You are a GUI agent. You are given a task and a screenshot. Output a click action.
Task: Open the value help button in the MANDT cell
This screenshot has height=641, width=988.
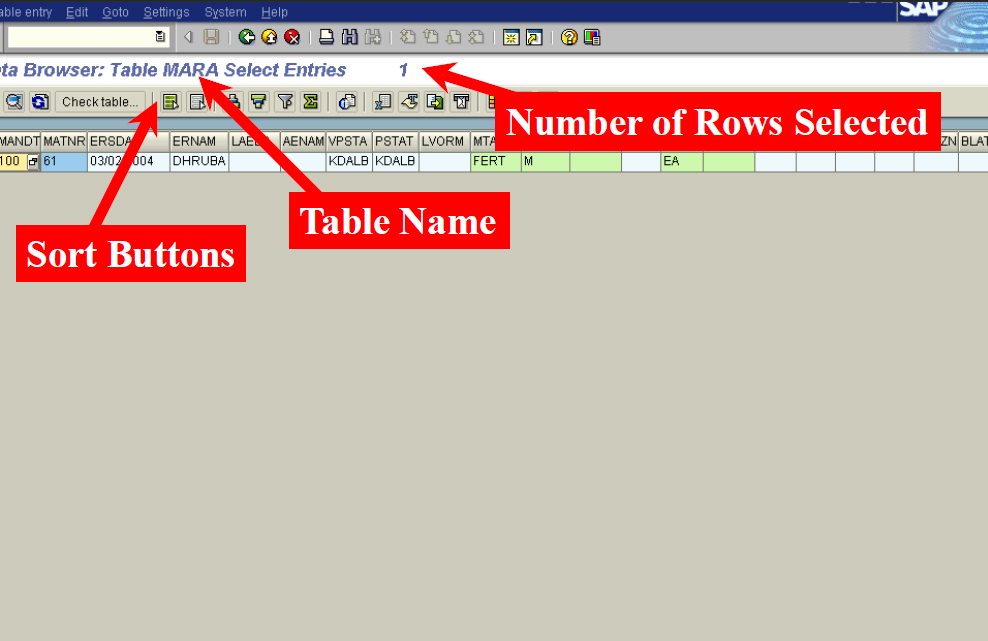click(x=33, y=161)
